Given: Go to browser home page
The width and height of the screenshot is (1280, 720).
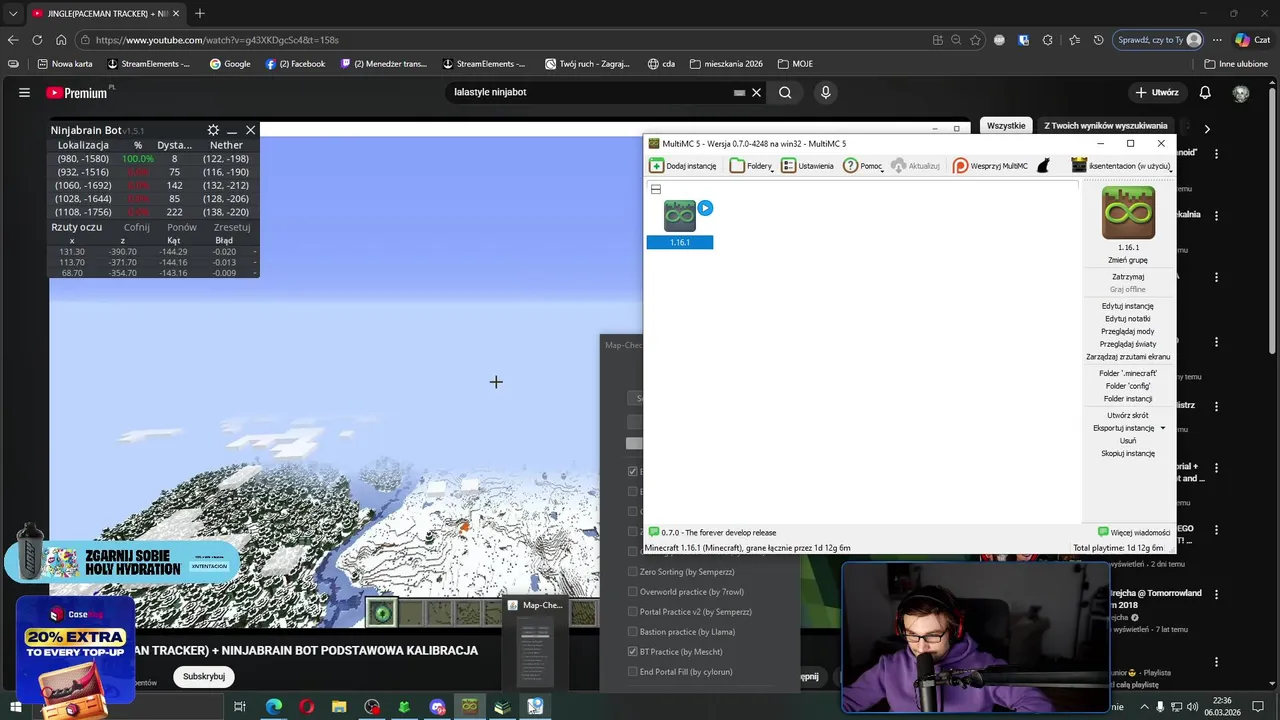Looking at the screenshot, I should [x=61, y=40].
